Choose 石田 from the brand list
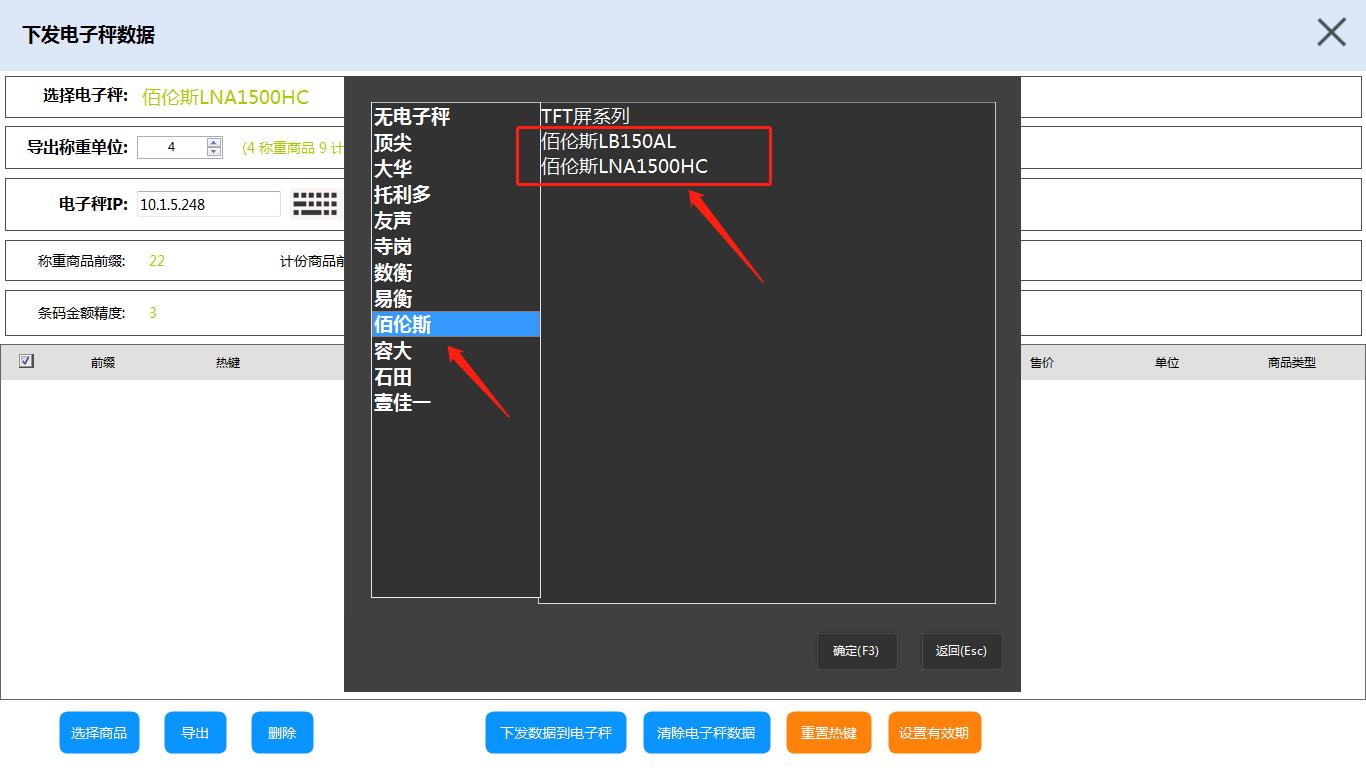This screenshot has width=1366, height=768. tap(455, 377)
